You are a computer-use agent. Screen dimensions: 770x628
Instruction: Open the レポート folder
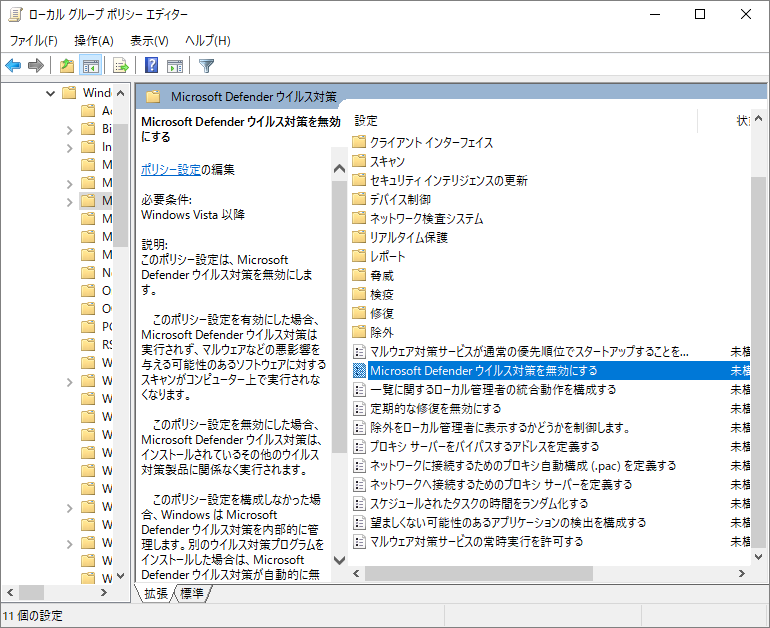click(379, 256)
